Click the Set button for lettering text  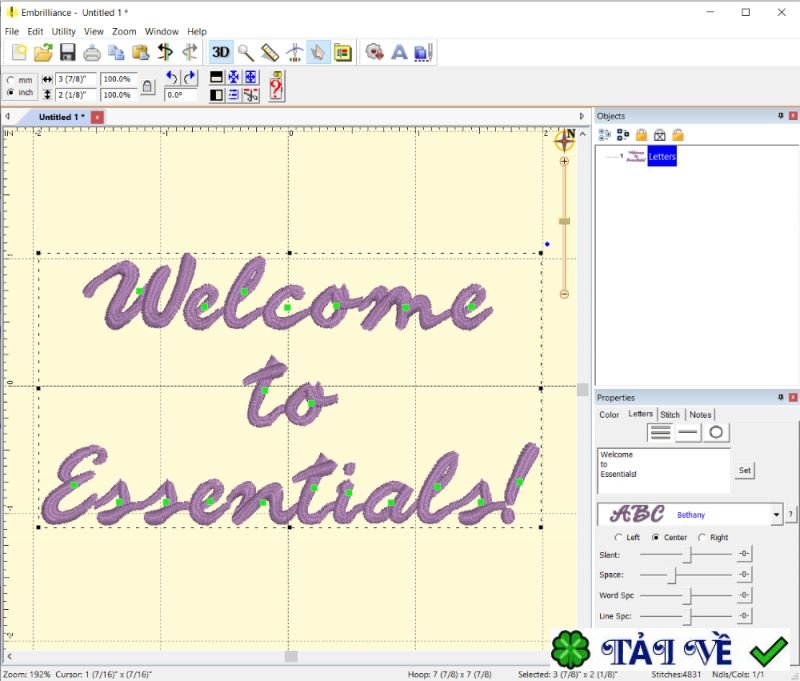click(745, 470)
